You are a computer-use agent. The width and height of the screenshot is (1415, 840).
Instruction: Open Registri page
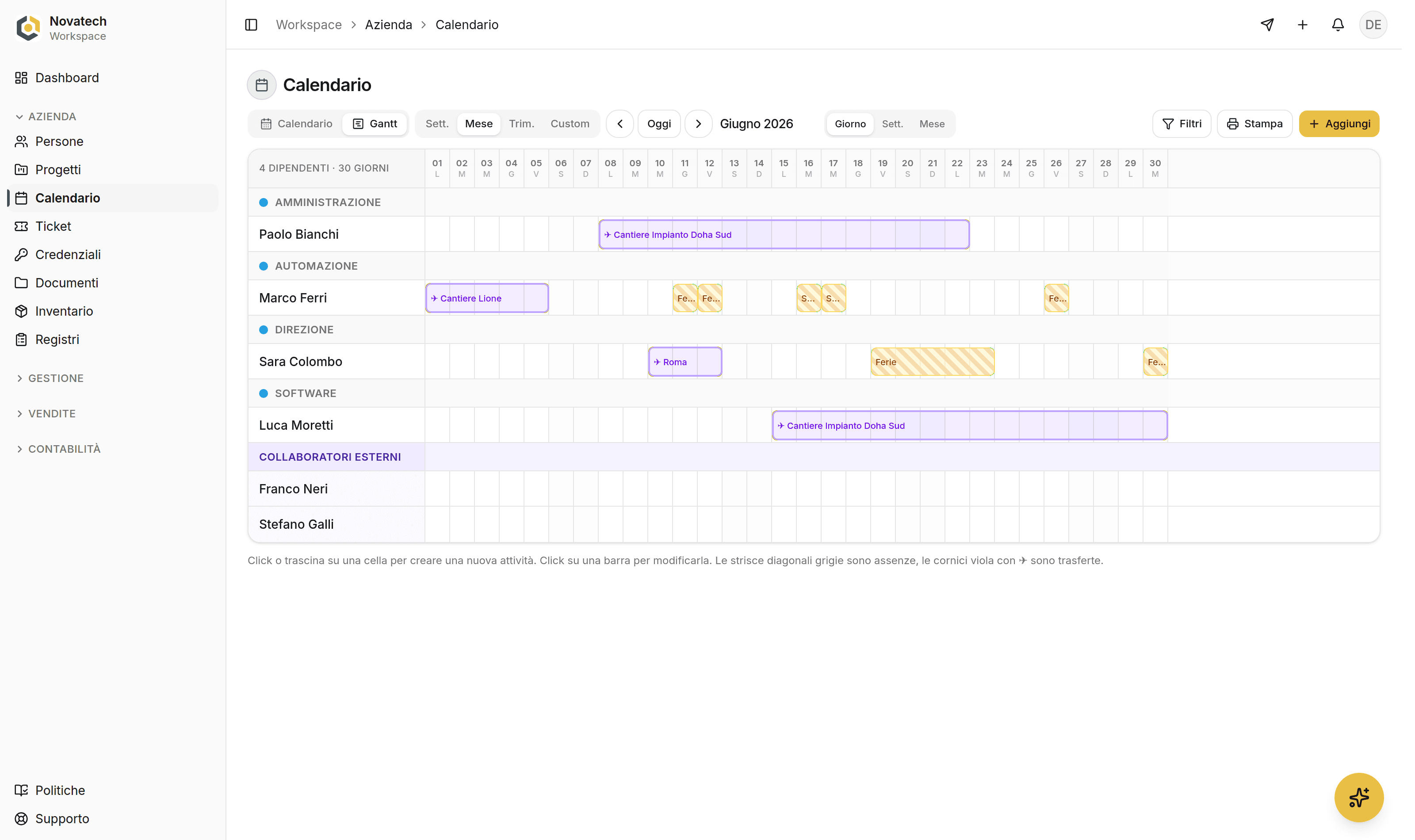pos(113,340)
